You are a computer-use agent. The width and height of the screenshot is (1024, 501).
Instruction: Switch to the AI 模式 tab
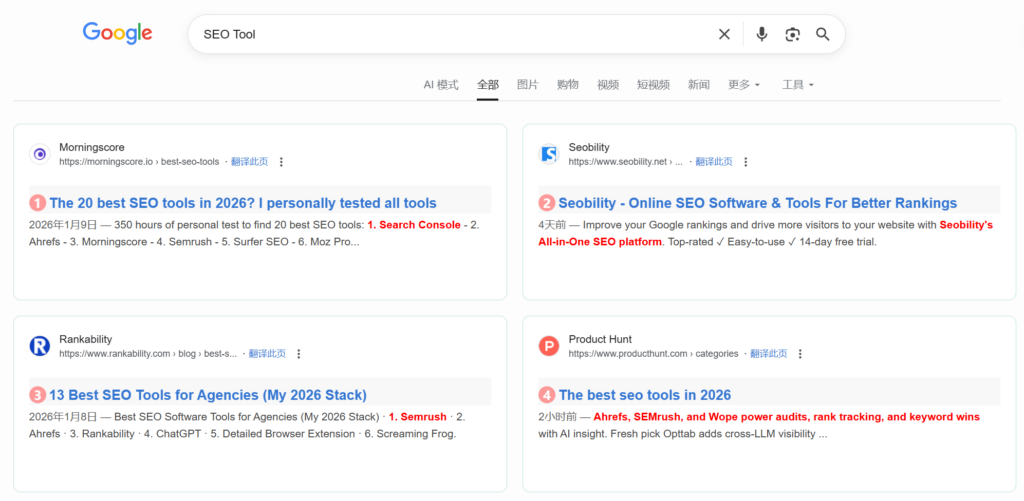[441, 85]
